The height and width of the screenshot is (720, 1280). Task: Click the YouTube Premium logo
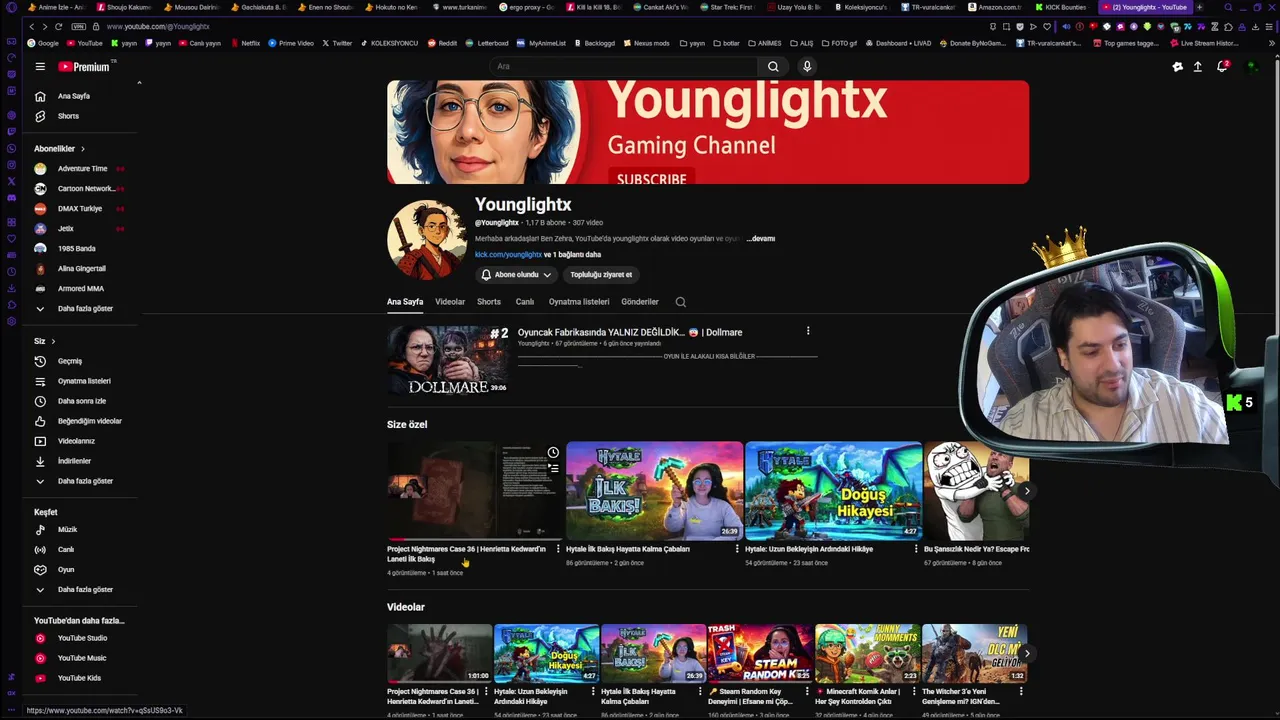[x=84, y=67]
